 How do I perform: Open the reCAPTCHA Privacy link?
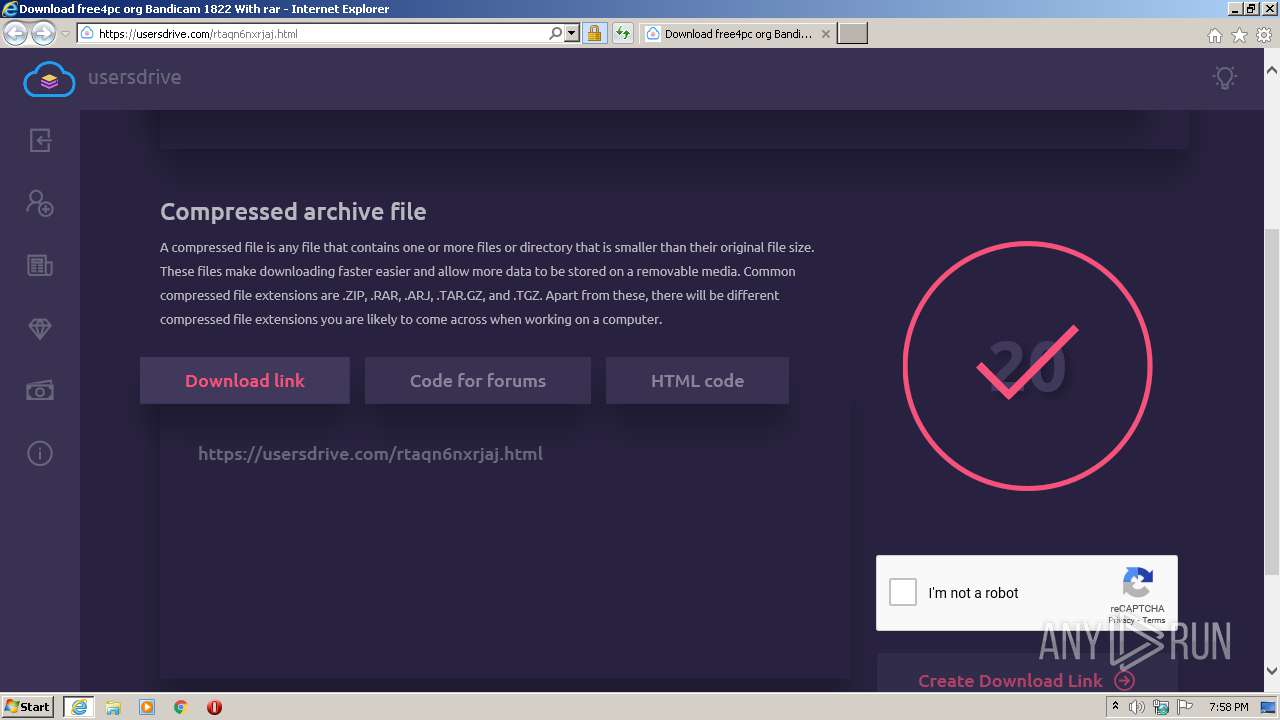[x=1121, y=620]
